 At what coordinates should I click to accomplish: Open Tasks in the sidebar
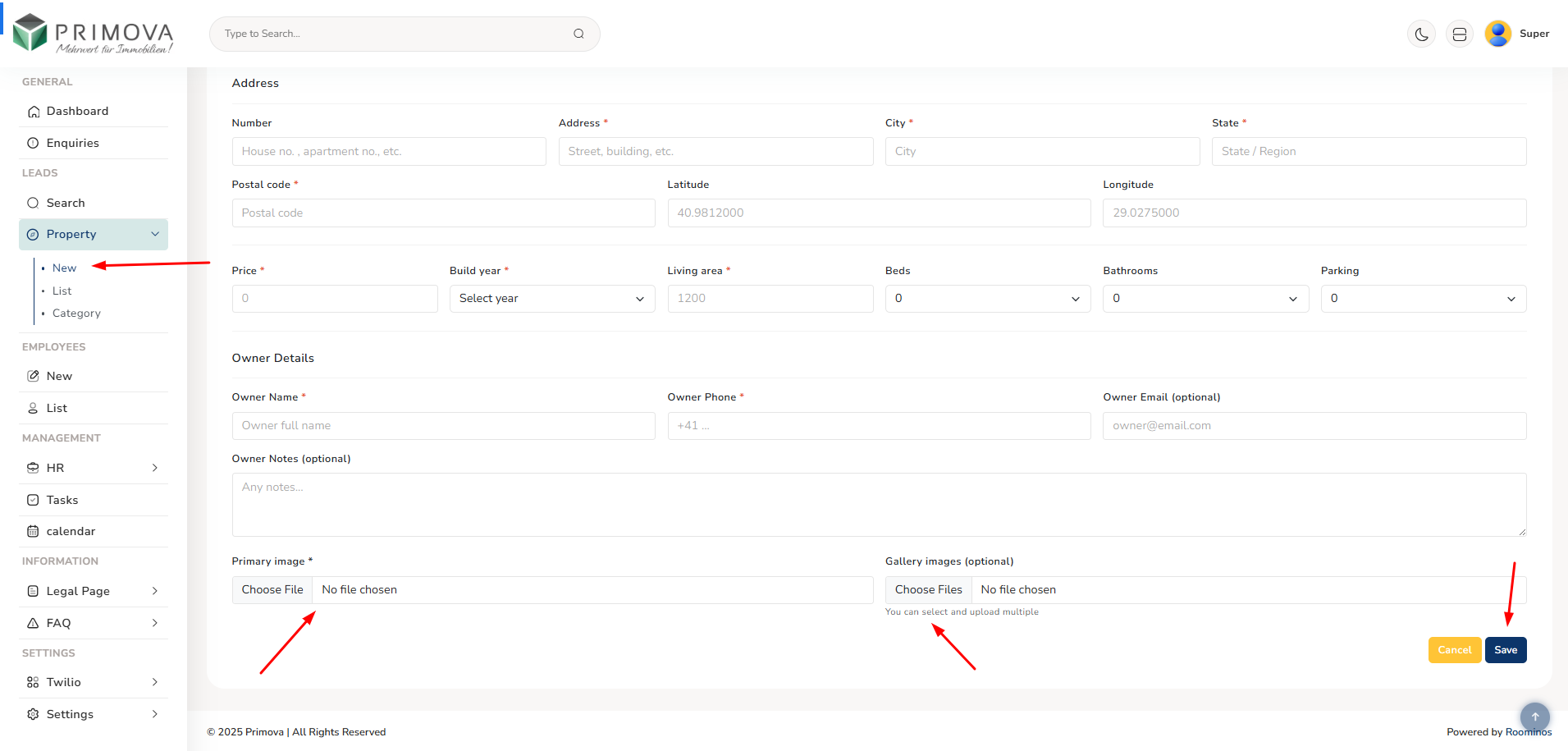point(62,500)
